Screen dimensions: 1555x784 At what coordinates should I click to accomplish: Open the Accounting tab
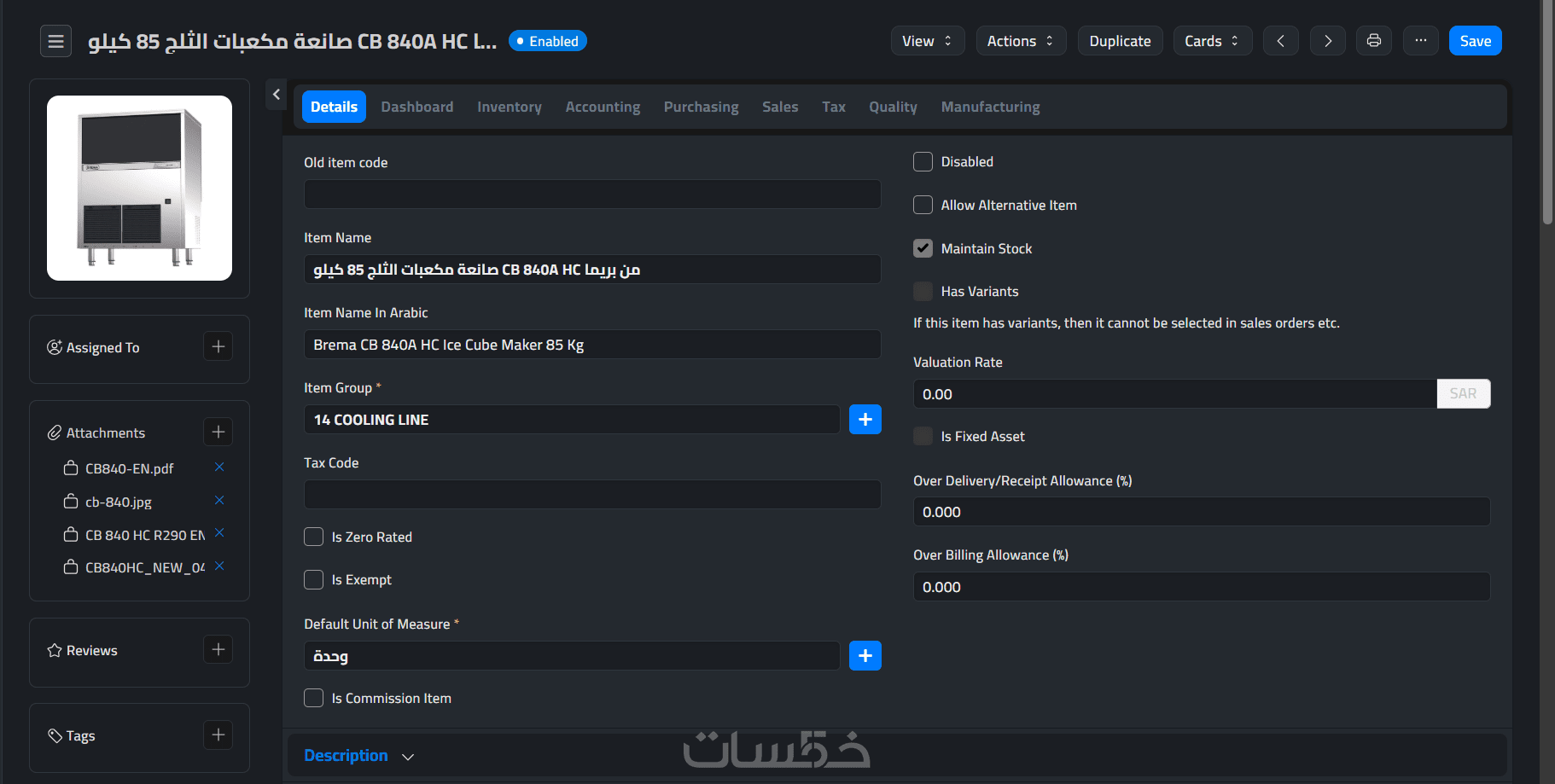603,107
